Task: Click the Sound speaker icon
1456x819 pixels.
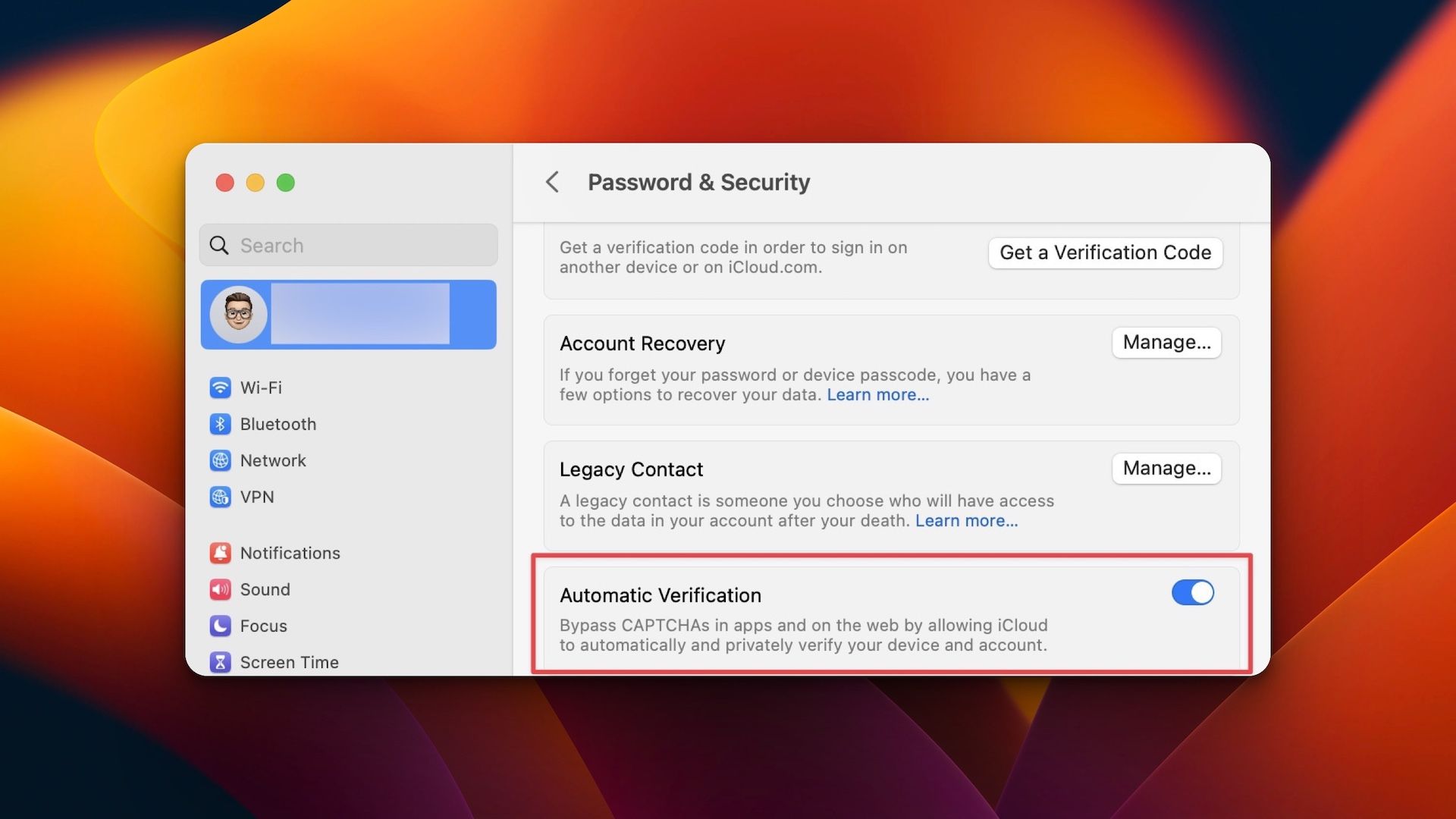Action: [220, 589]
